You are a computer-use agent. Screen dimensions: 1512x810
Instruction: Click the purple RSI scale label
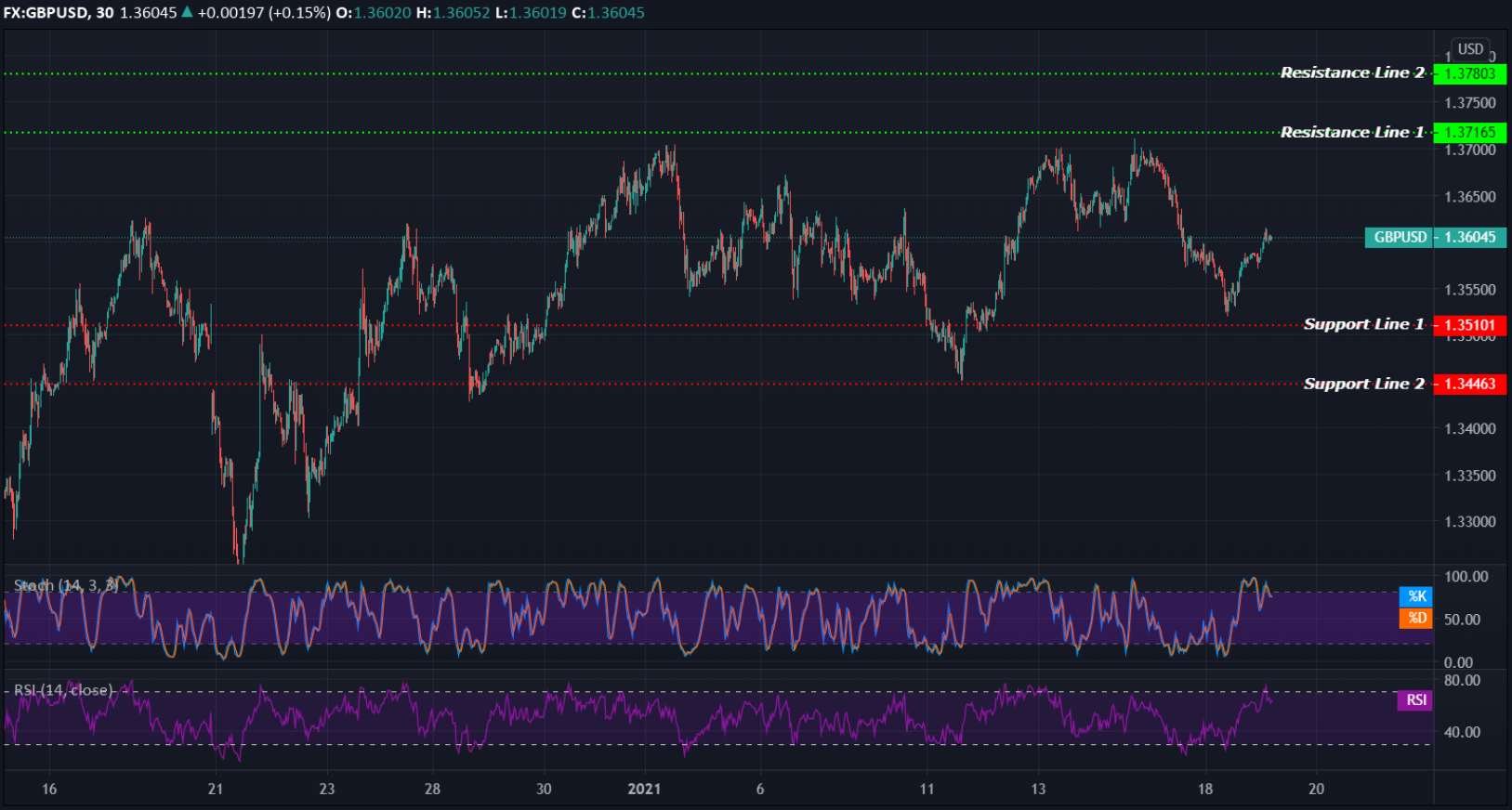coord(1415,700)
